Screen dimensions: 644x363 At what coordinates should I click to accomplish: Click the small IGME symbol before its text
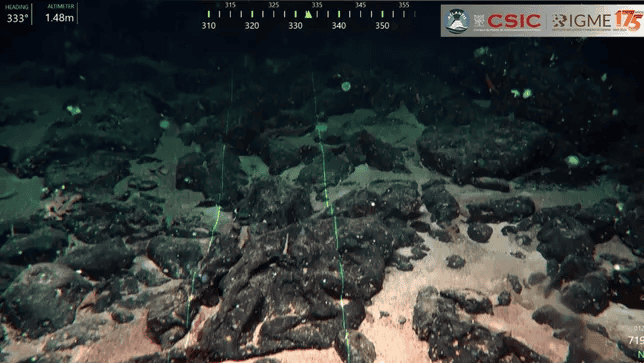(x=559, y=21)
